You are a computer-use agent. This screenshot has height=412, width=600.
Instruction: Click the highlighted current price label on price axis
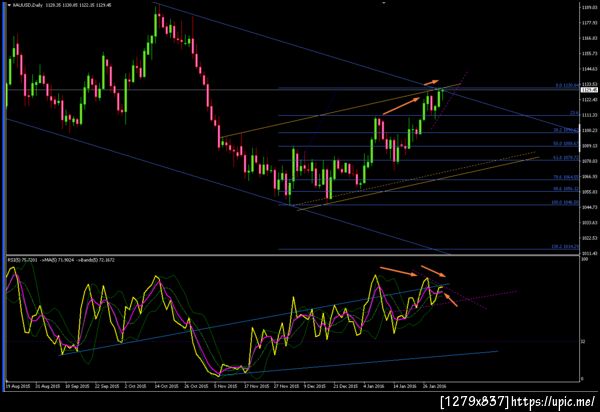589,90
